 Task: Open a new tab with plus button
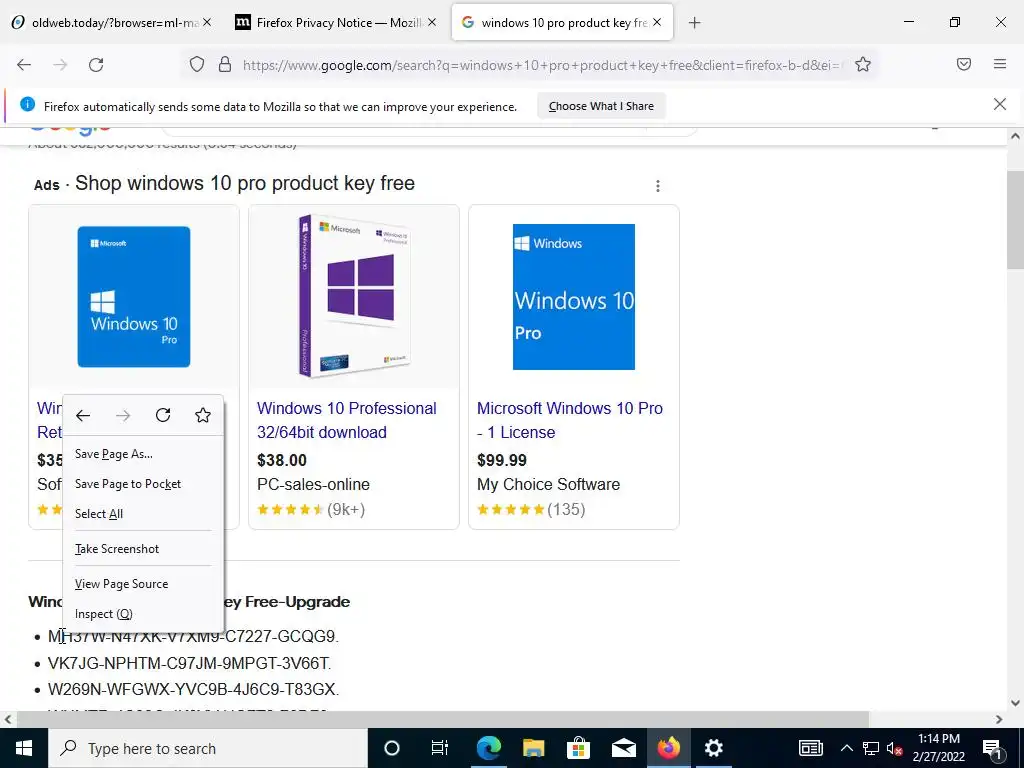coord(694,23)
